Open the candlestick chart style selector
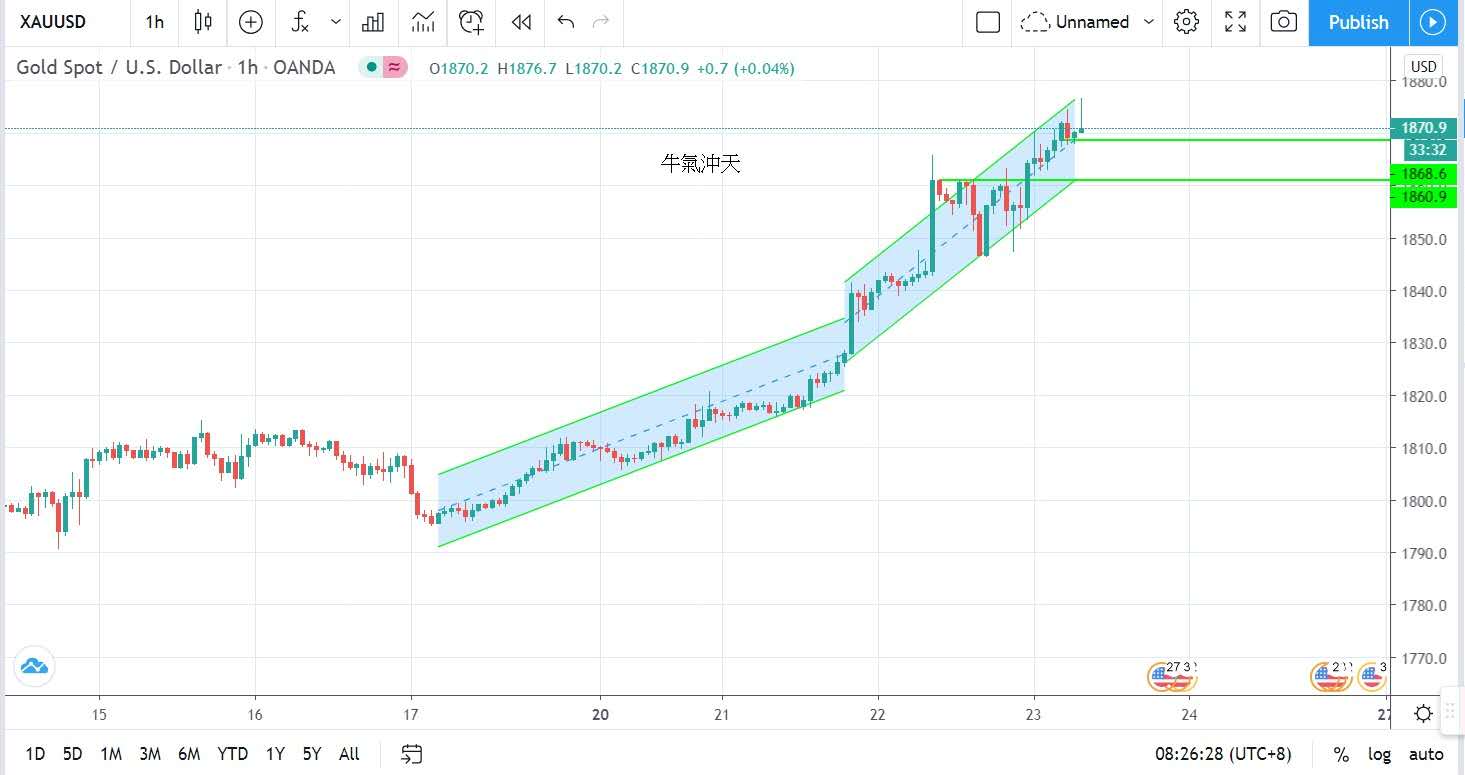This screenshot has height=775, width=1465. click(203, 22)
